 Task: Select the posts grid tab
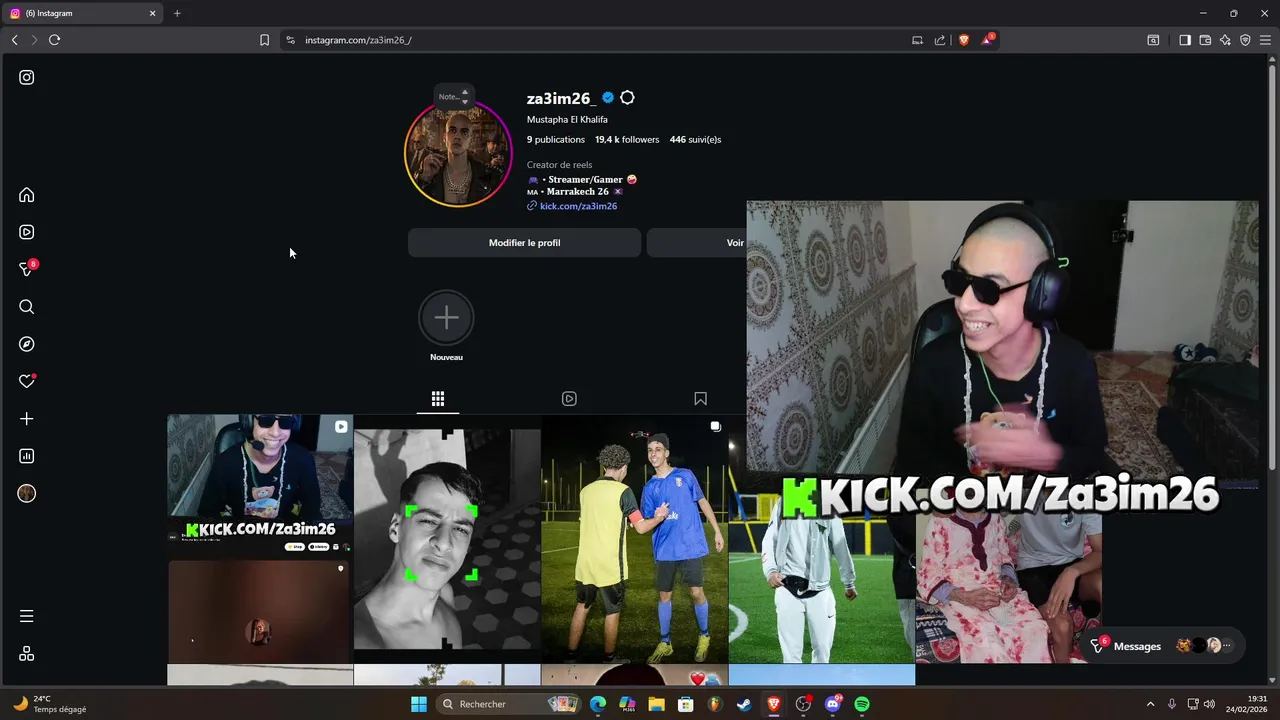[438, 399]
